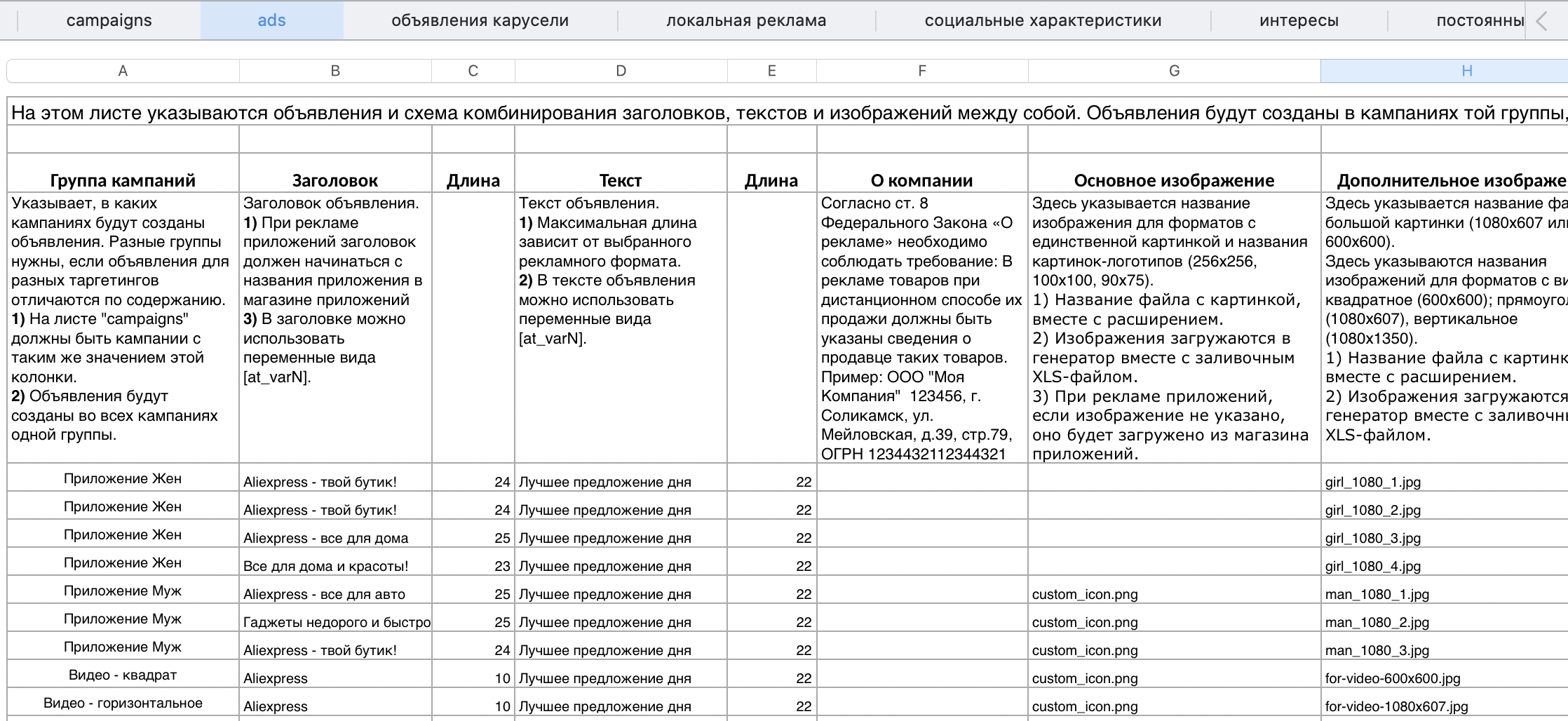Select column F header
This screenshot has height=721, width=1568.
[x=922, y=71]
